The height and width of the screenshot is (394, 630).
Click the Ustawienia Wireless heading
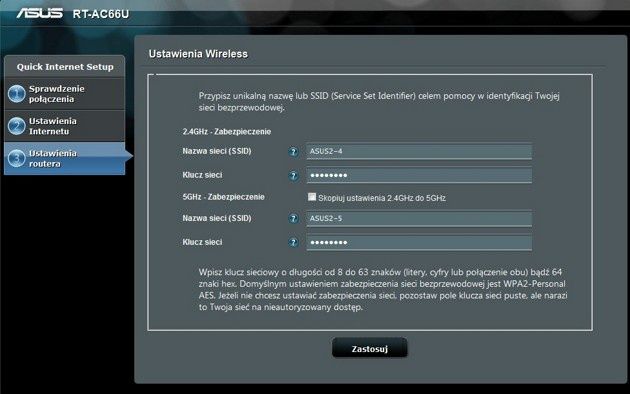[x=198, y=54]
